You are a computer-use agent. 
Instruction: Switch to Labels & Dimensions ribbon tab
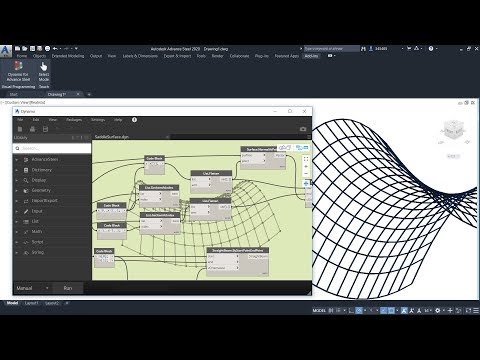140,56
